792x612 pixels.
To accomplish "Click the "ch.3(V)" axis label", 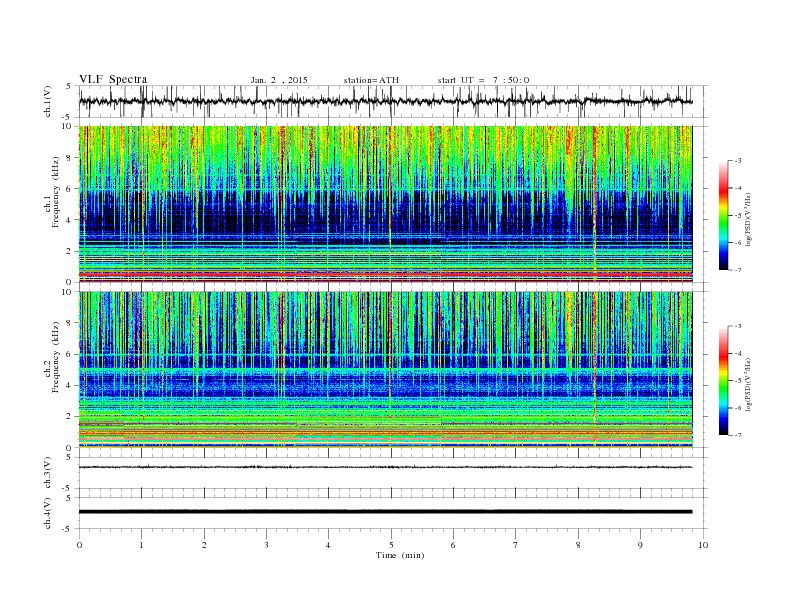I will [x=48, y=473].
